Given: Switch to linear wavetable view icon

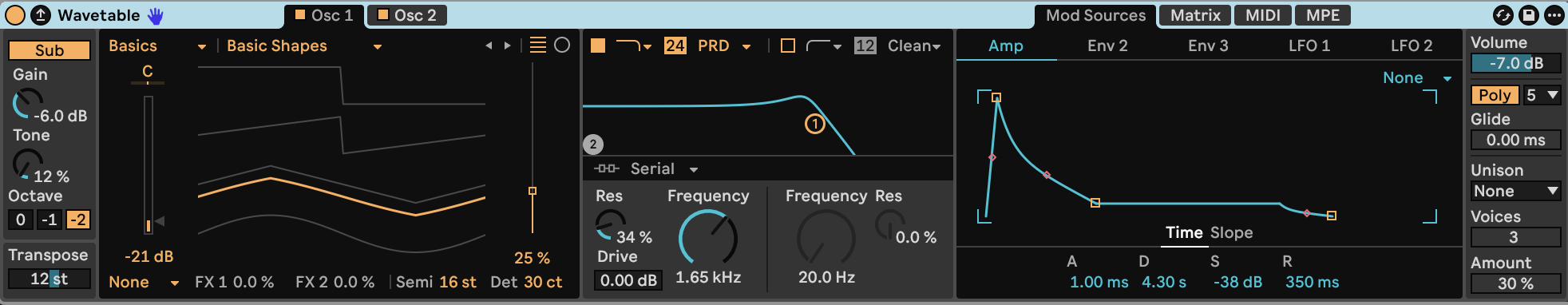Looking at the screenshot, I should point(538,46).
